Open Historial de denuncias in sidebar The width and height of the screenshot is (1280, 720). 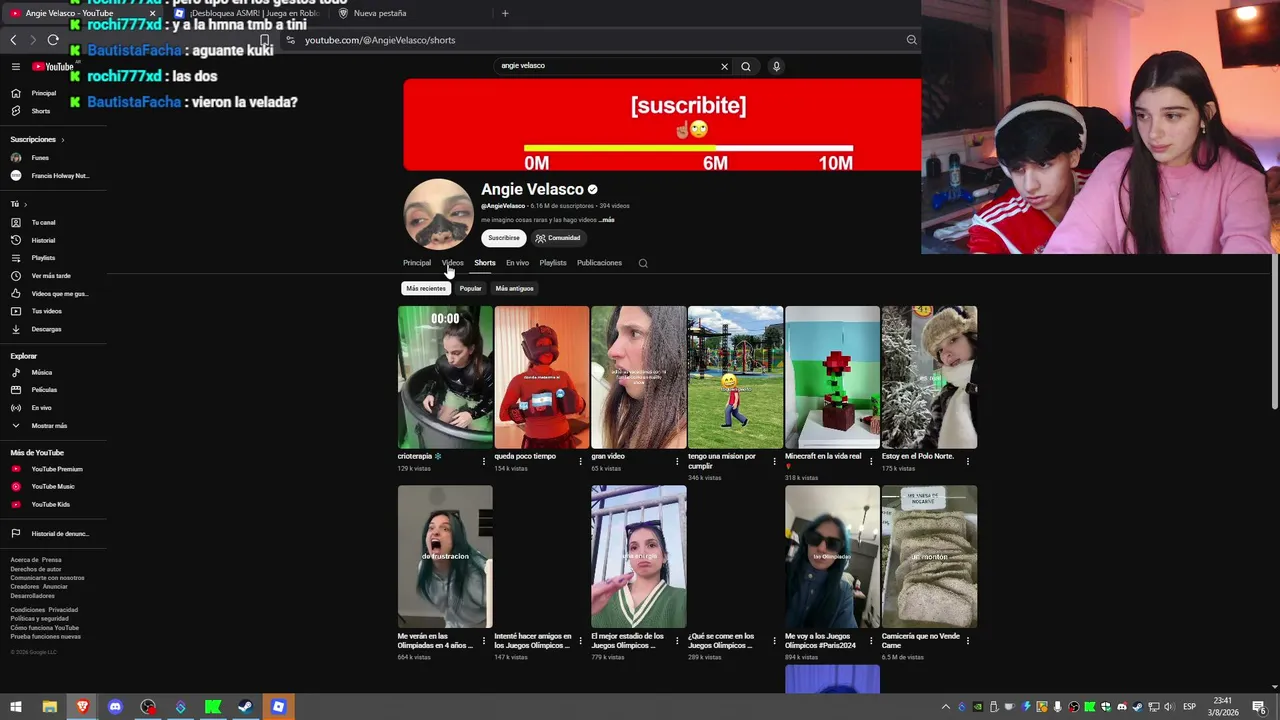click(59, 534)
